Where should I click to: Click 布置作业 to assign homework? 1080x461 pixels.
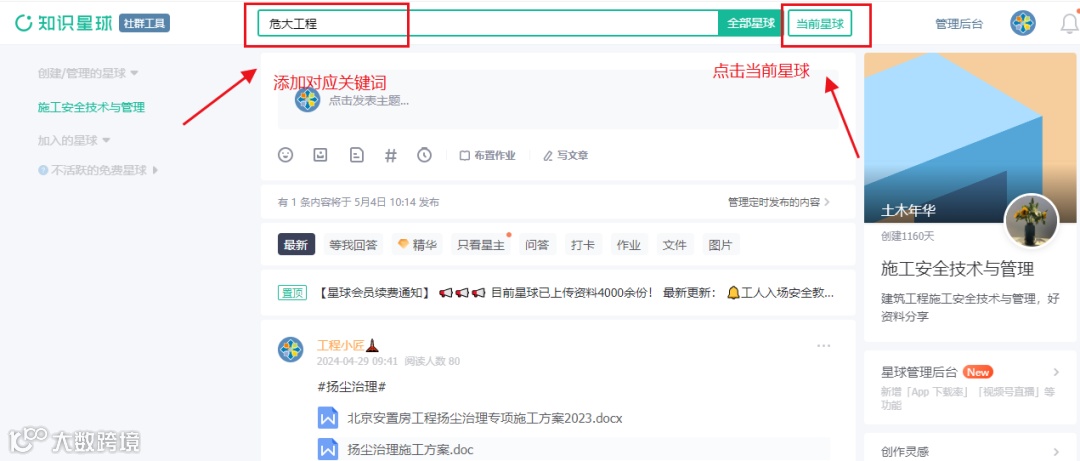488,156
